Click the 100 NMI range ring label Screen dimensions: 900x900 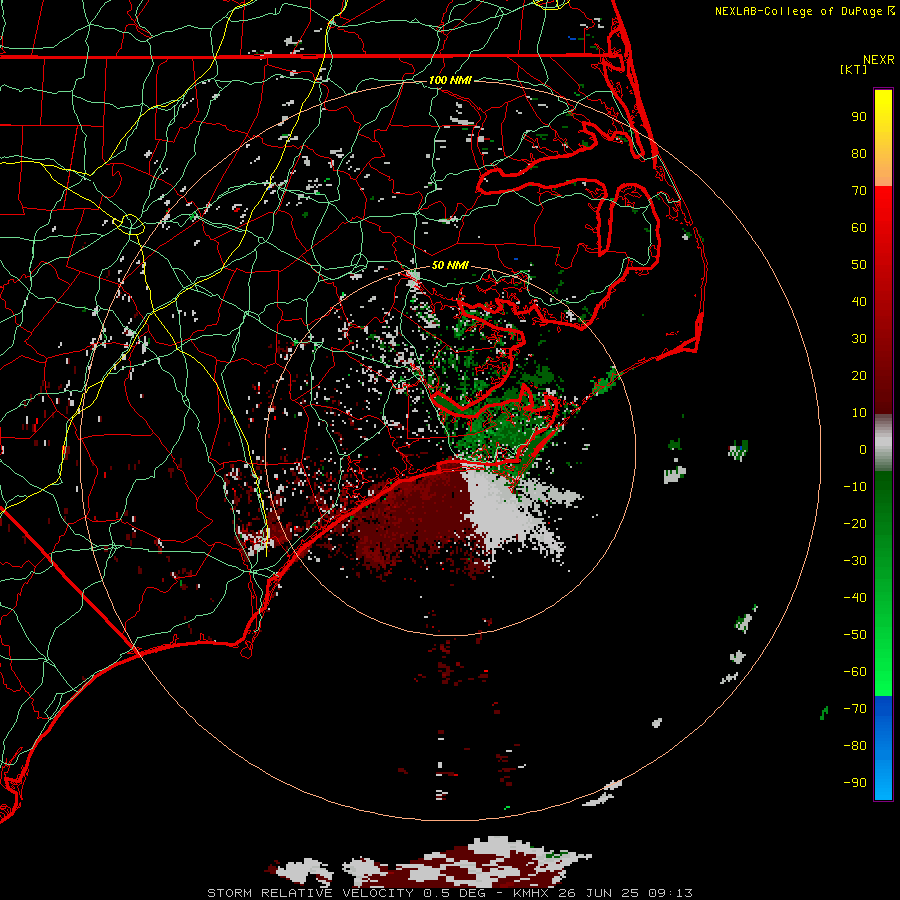450,80
